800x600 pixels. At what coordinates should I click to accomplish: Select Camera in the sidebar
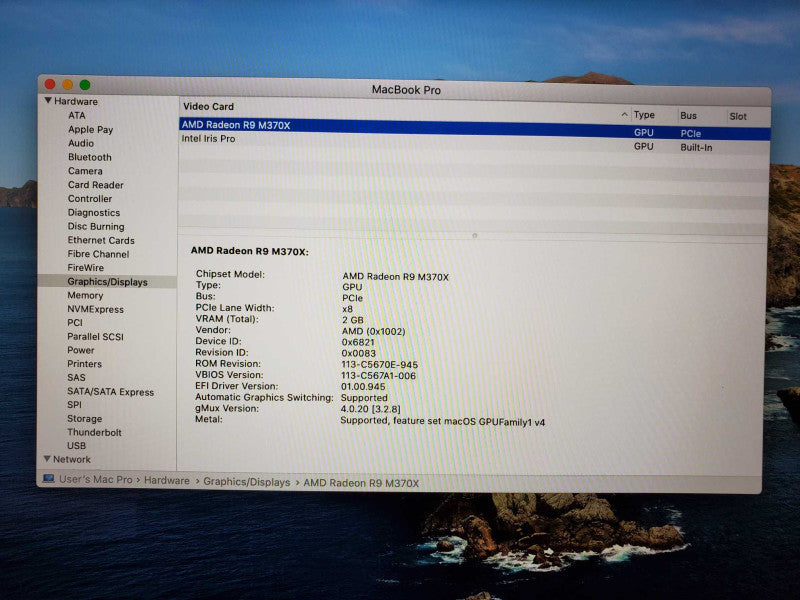click(85, 171)
